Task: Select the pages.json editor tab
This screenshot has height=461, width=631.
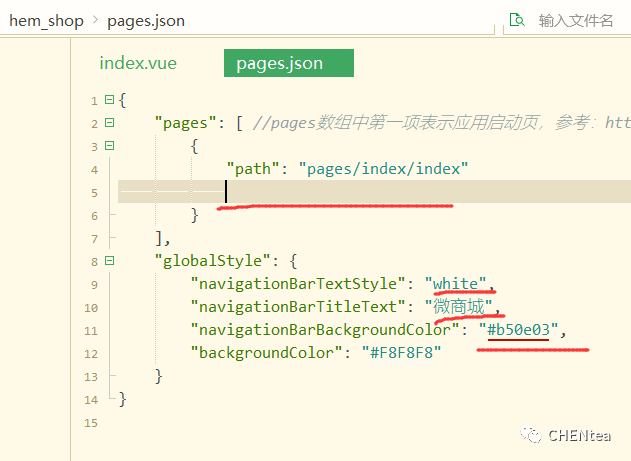Action: (x=279, y=64)
